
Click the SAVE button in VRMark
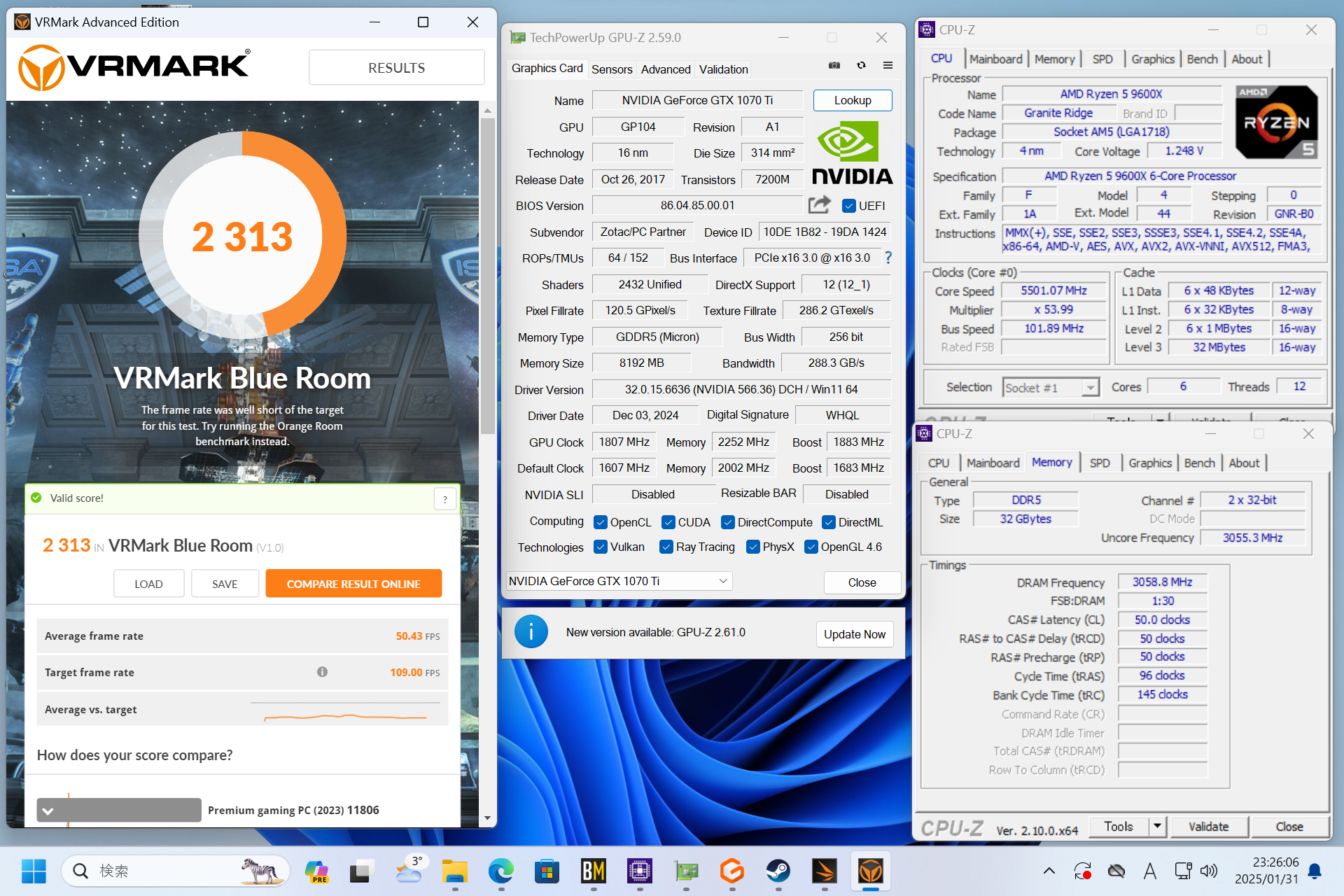pyautogui.click(x=225, y=584)
